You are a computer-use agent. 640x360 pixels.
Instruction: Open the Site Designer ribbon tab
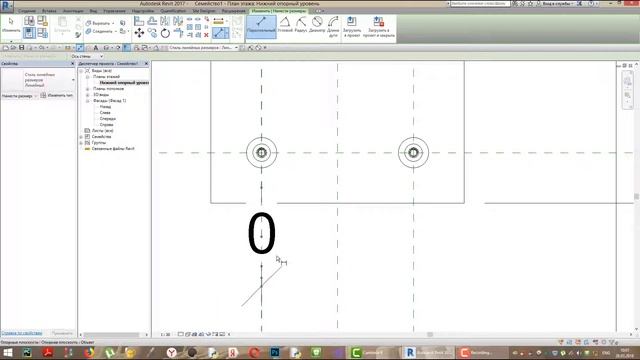tap(204, 11)
